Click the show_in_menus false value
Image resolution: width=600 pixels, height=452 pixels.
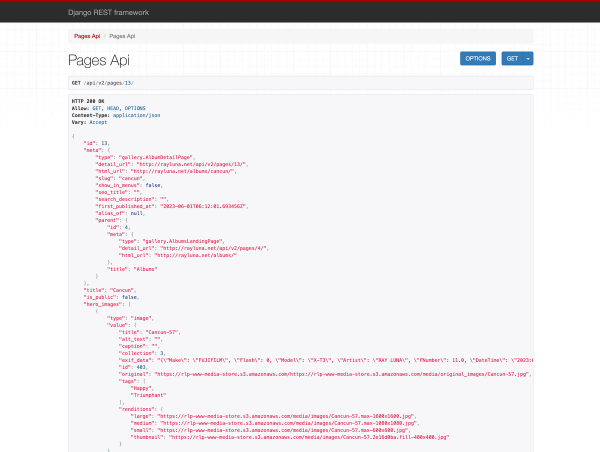153,185
